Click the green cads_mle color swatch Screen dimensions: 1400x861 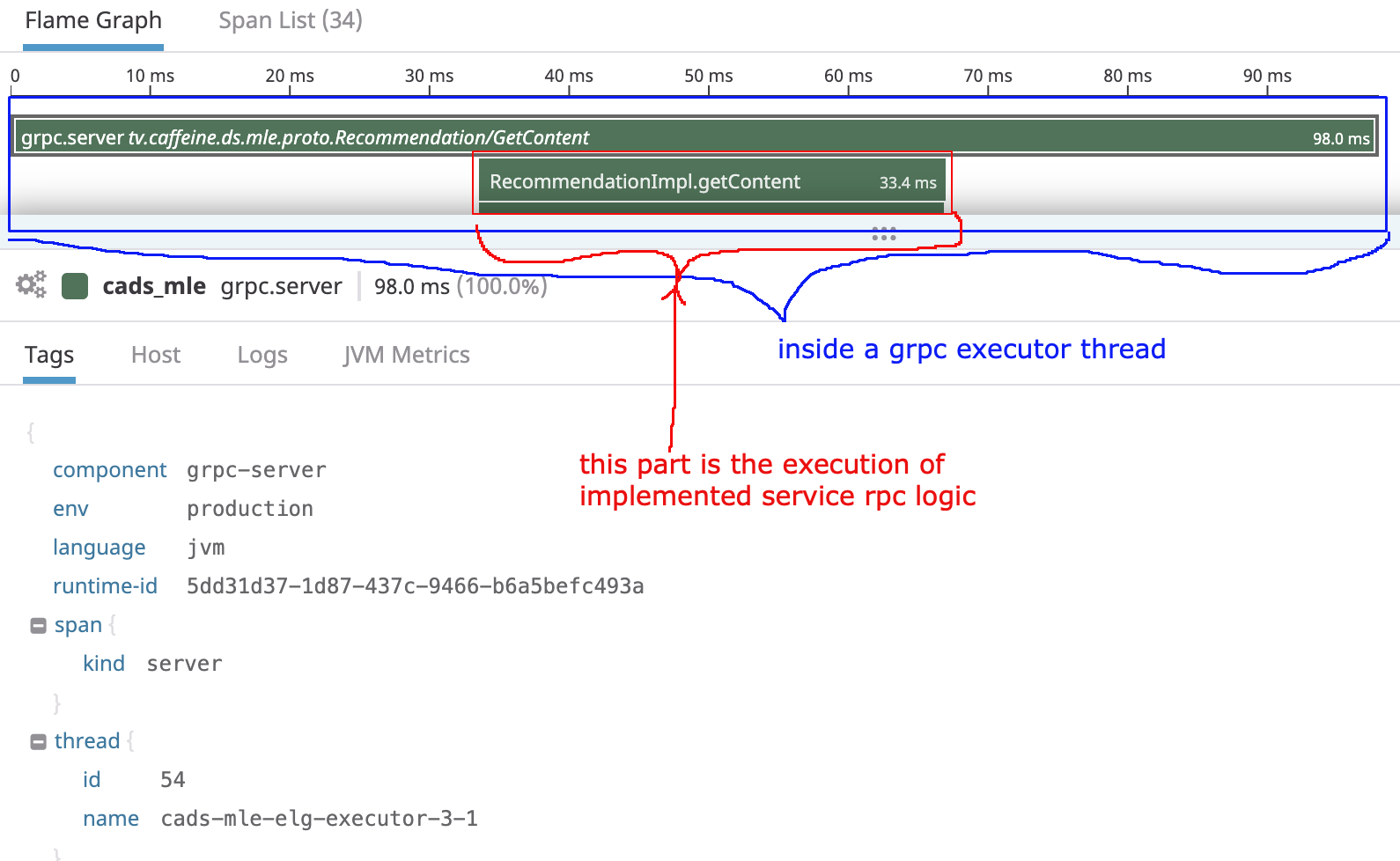coord(75,286)
